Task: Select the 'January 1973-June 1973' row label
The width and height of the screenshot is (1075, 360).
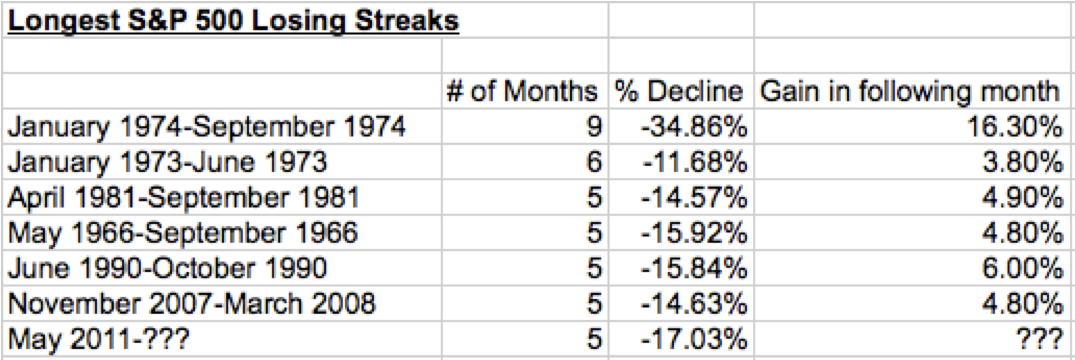Action: [221, 163]
